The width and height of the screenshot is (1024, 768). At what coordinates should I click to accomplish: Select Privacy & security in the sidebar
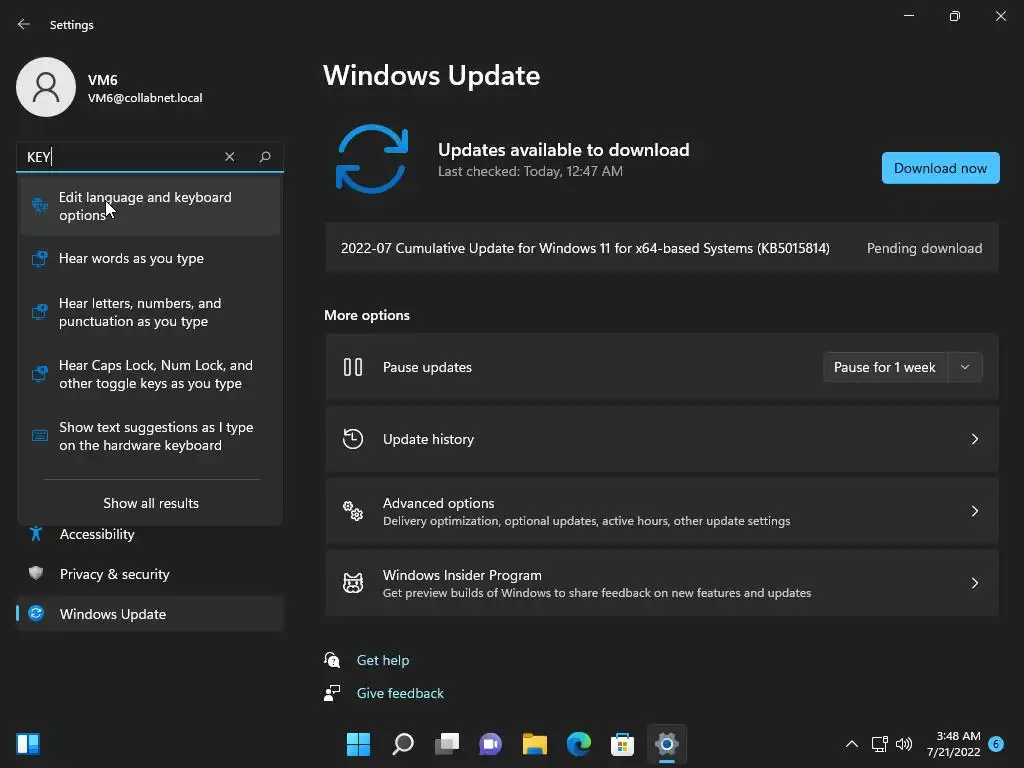coord(150,574)
